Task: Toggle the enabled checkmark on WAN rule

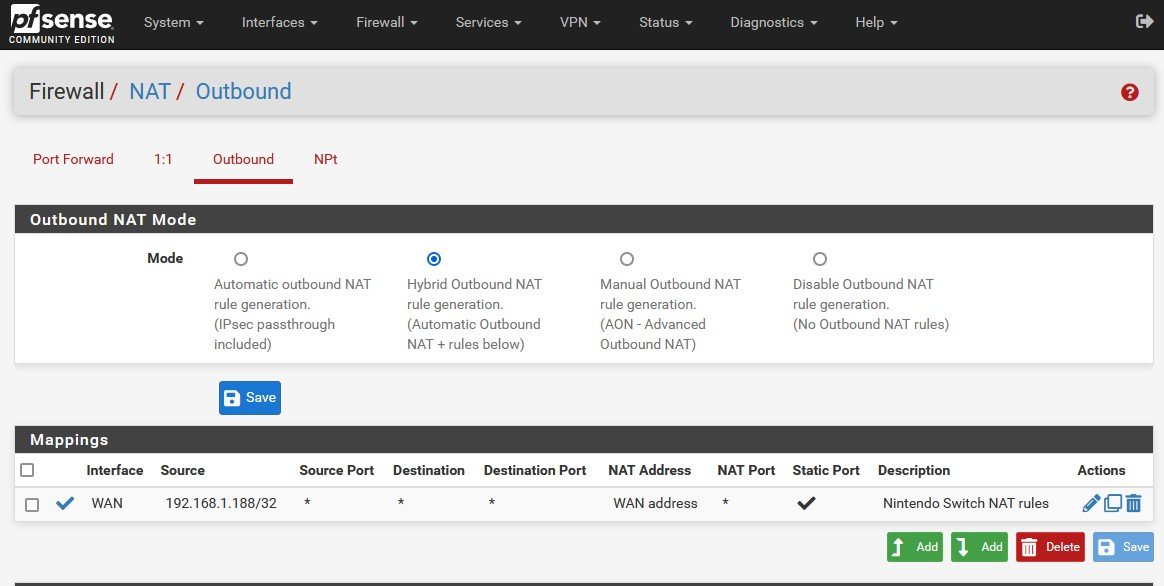Action: pos(65,503)
